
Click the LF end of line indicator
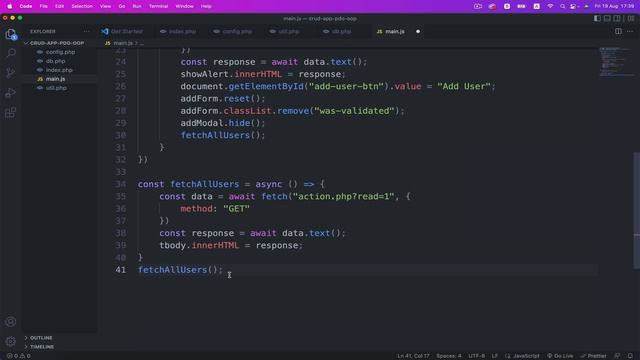495,356
